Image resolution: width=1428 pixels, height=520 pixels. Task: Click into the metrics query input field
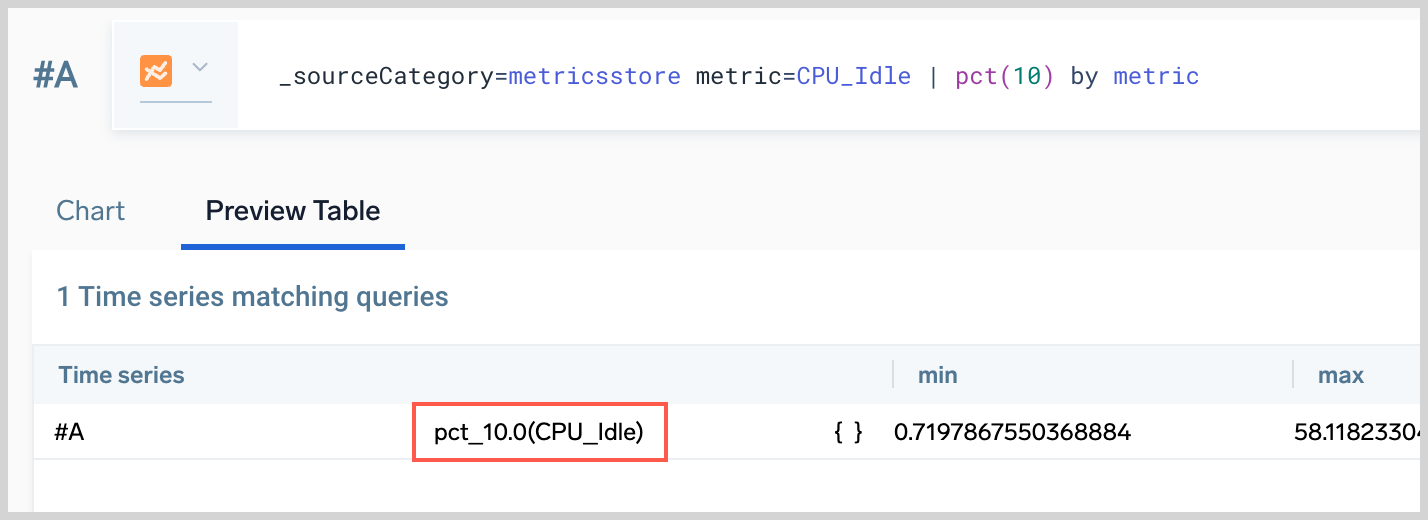[800, 76]
